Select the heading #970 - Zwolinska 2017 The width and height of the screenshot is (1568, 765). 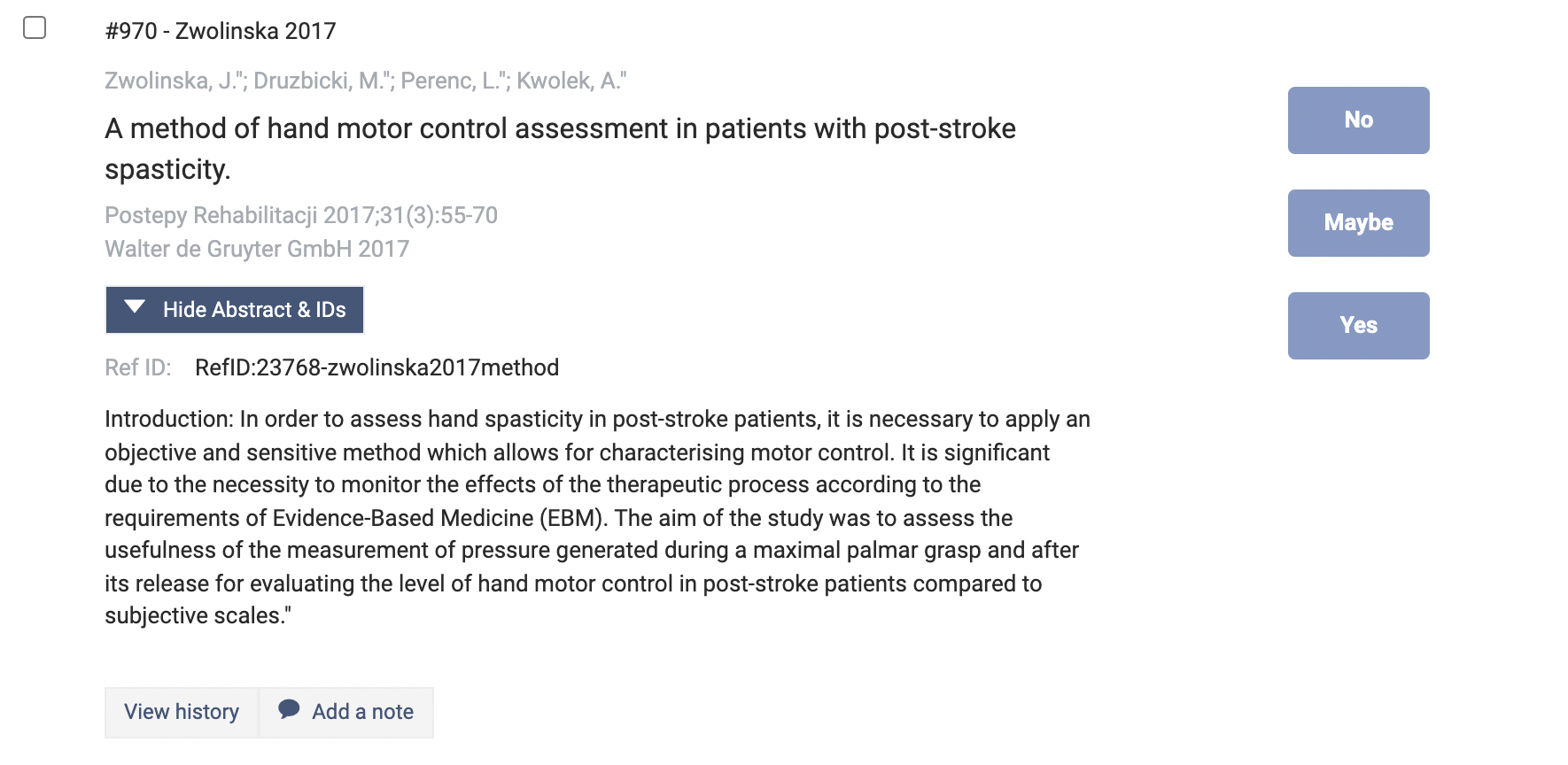[221, 31]
